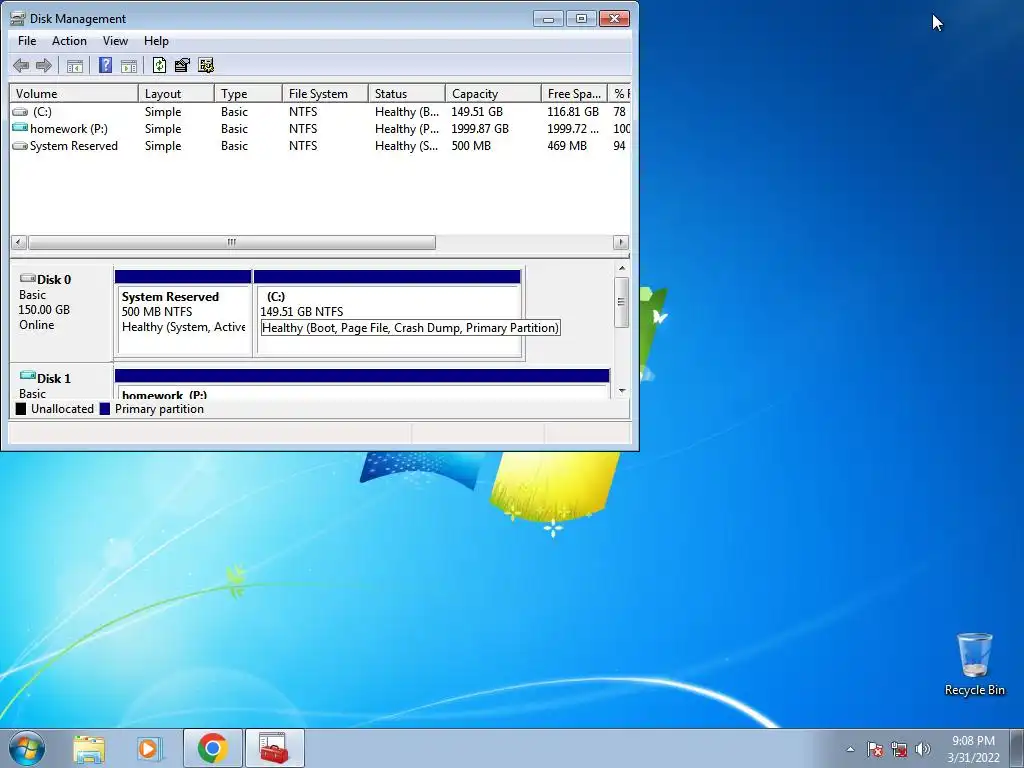Select the System Reserved drive icon in list

pos(20,146)
